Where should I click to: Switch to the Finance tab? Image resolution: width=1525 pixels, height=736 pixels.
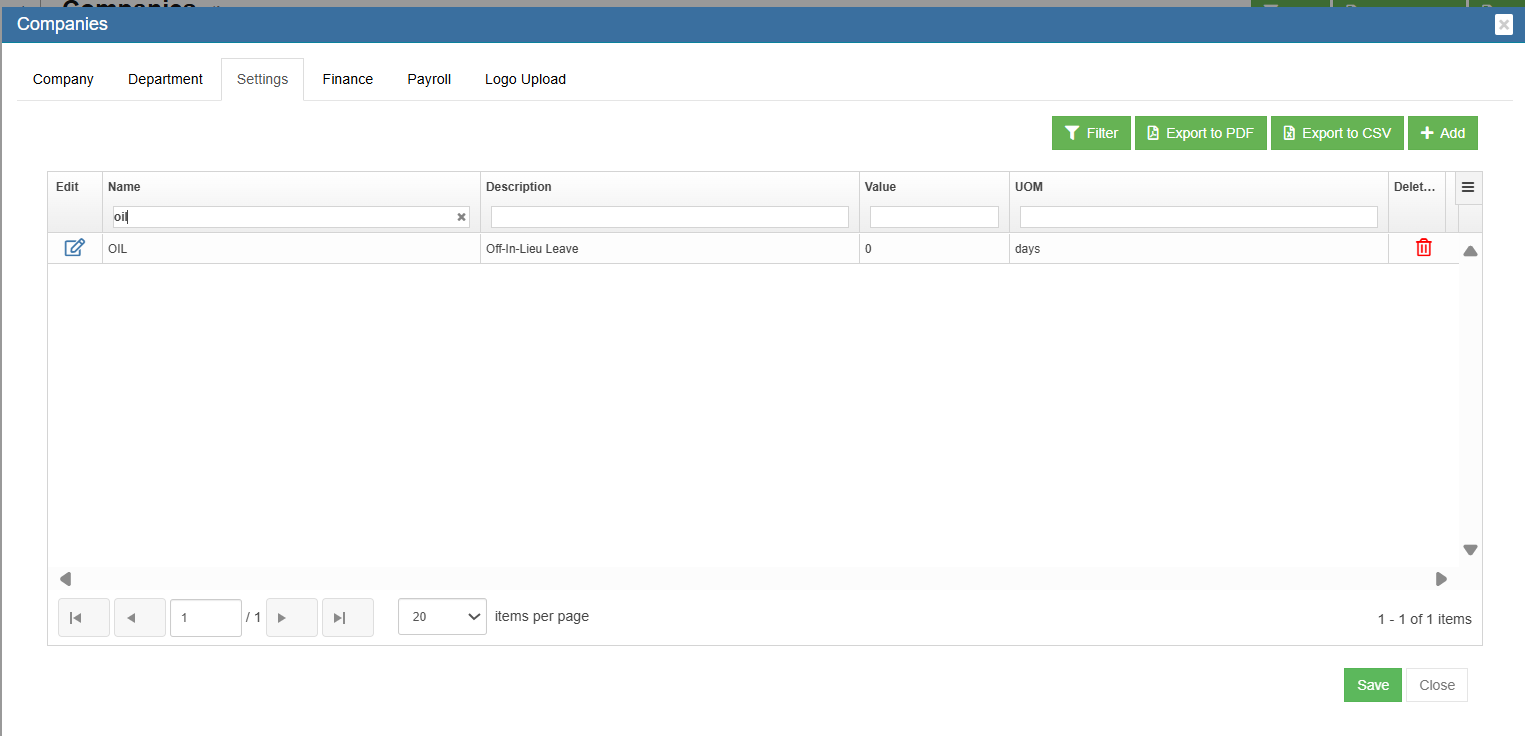pos(347,79)
